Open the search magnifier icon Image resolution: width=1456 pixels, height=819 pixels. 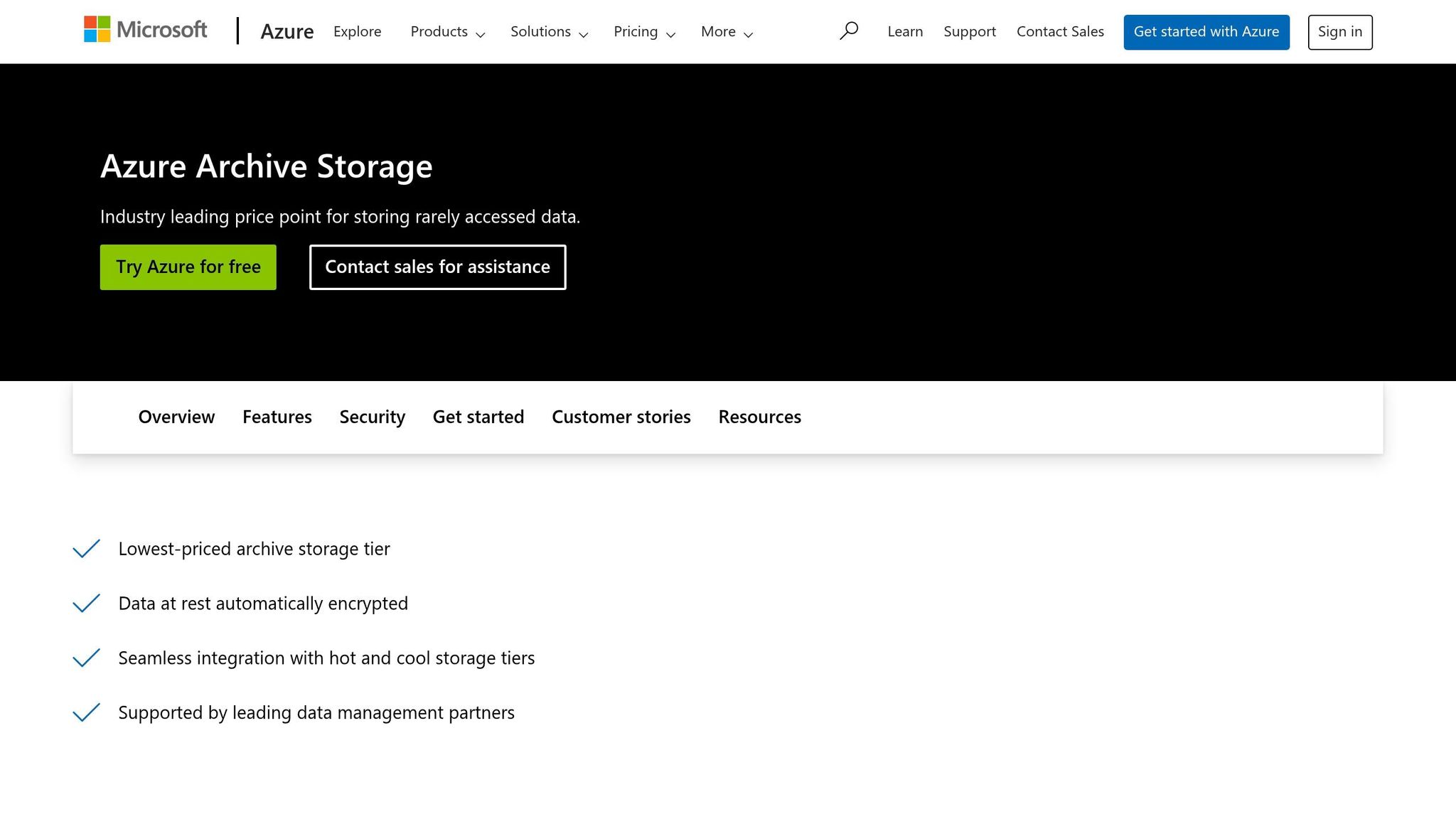849,31
